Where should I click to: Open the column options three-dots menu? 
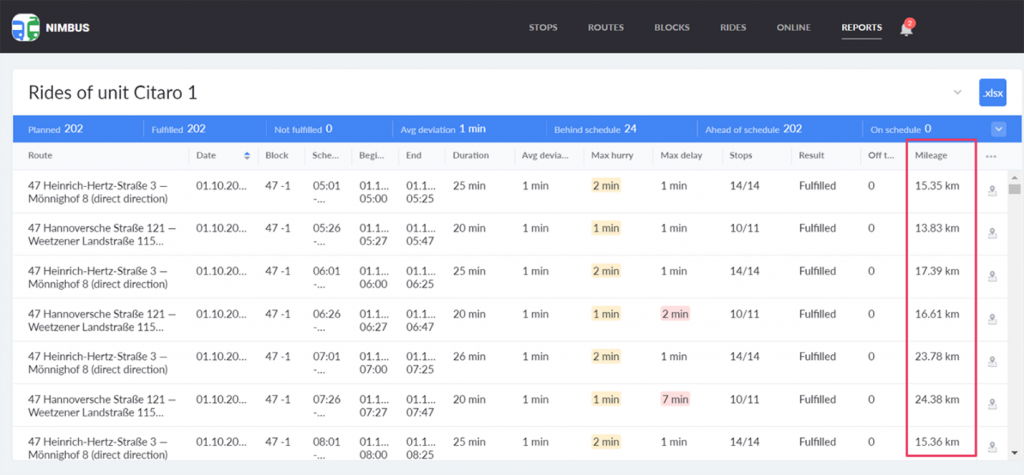(991, 156)
